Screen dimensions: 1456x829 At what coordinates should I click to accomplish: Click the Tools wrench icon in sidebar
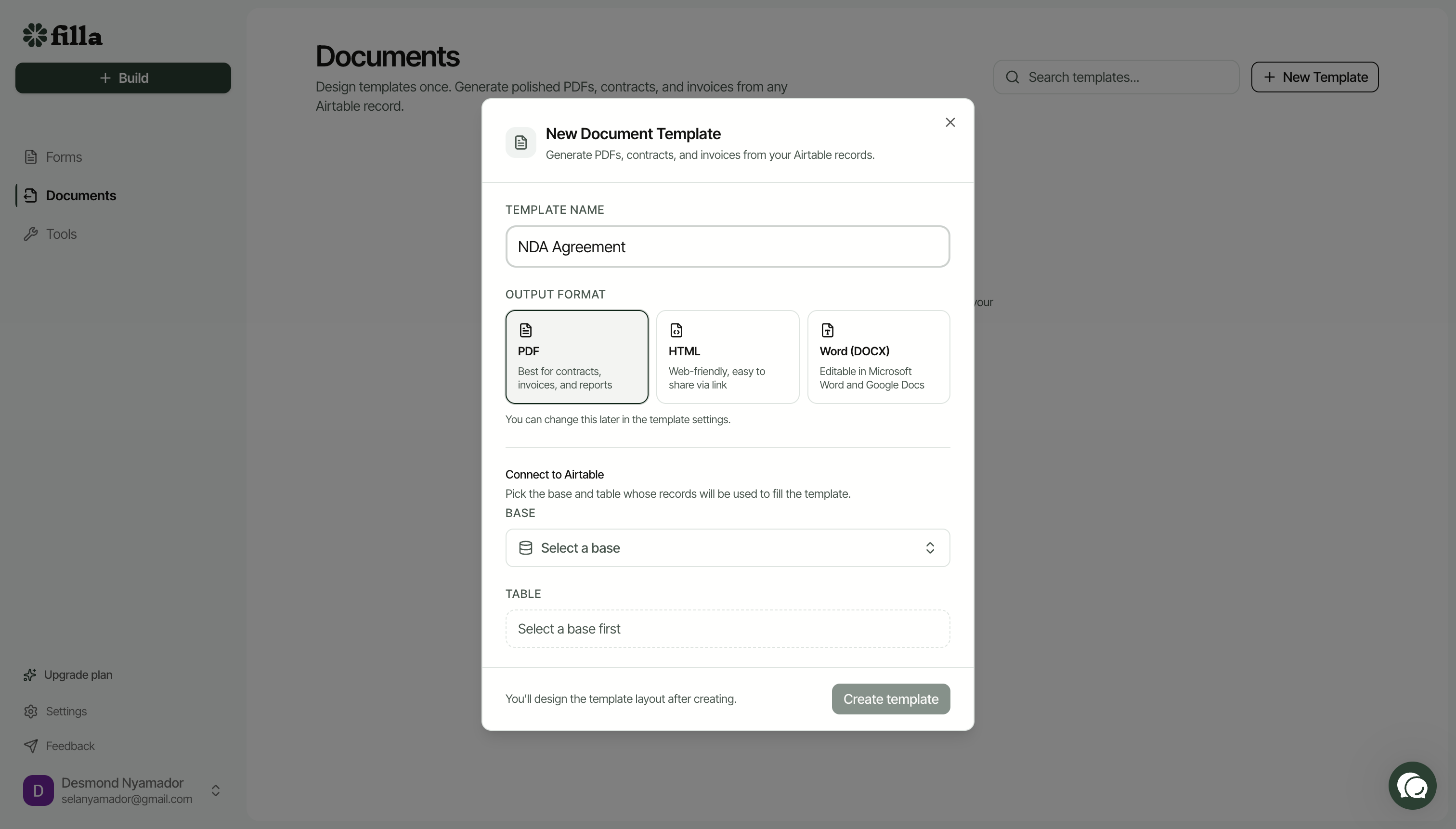click(x=31, y=234)
